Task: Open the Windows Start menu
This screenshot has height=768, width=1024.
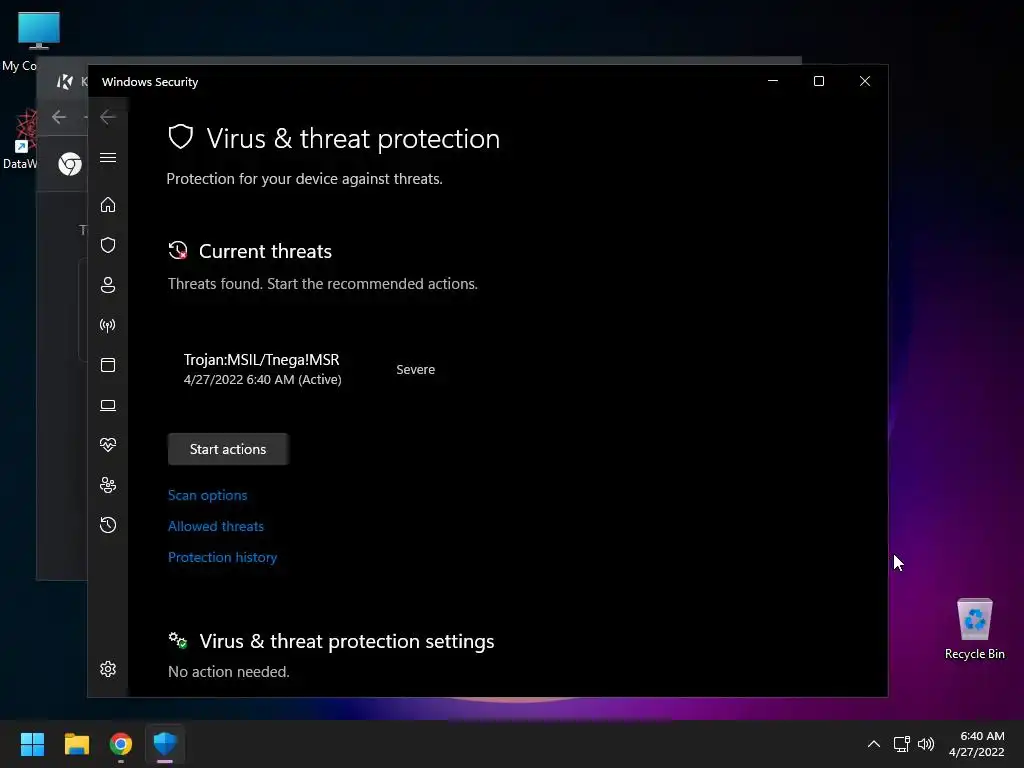Action: [x=32, y=744]
